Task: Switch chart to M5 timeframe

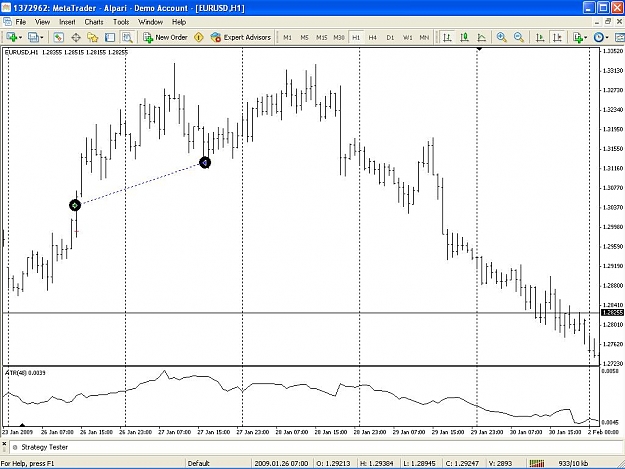Action: pyautogui.click(x=305, y=37)
